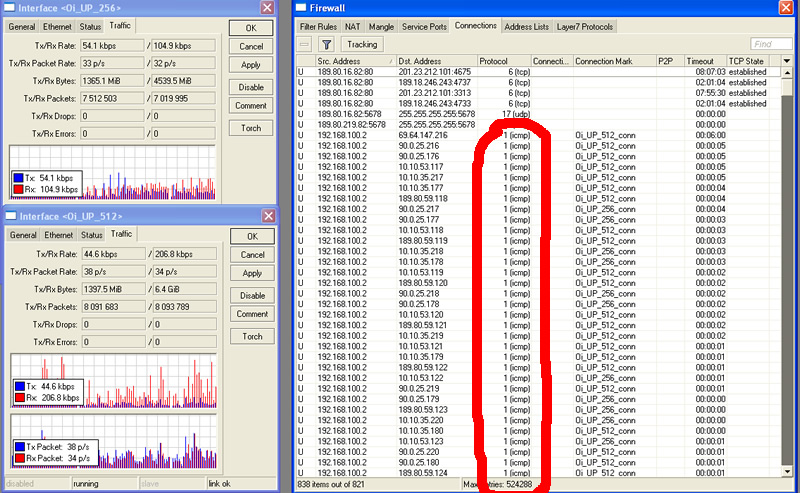Click the P2P column header
The image size is (800, 493).
point(670,61)
